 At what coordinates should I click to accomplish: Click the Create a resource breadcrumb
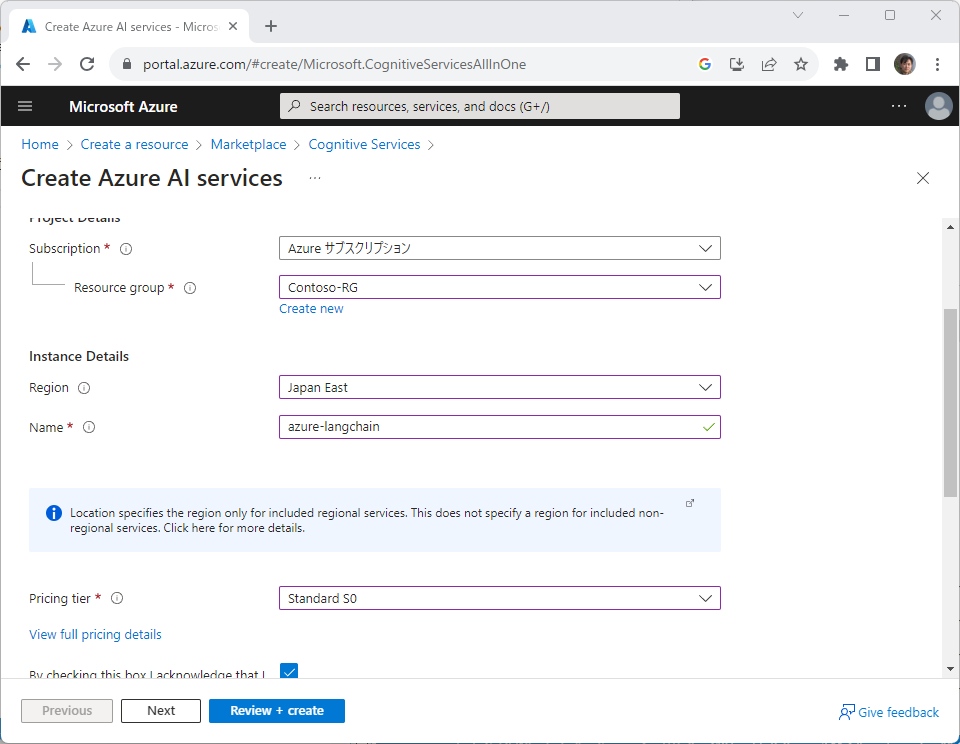tap(135, 145)
